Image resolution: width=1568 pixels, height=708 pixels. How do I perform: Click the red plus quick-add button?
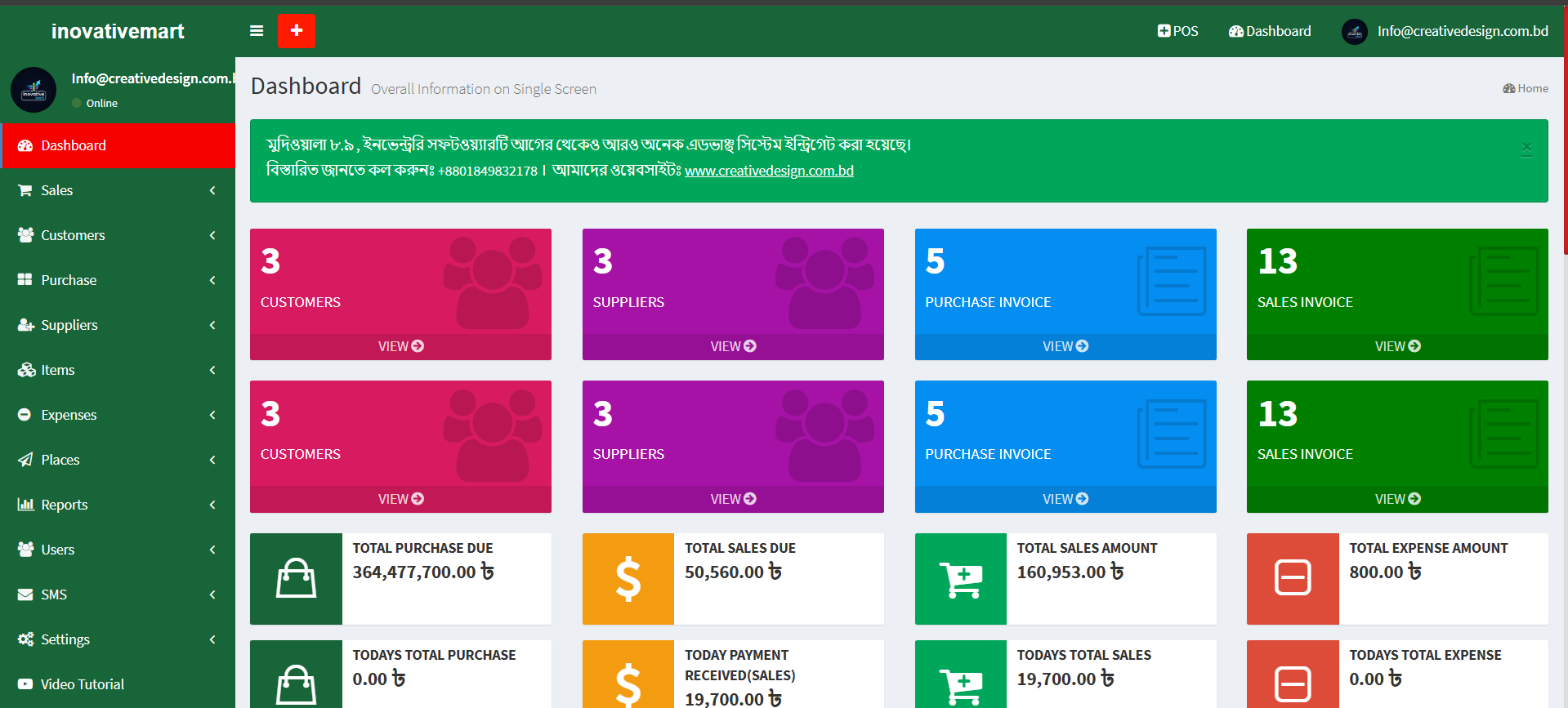coord(296,31)
